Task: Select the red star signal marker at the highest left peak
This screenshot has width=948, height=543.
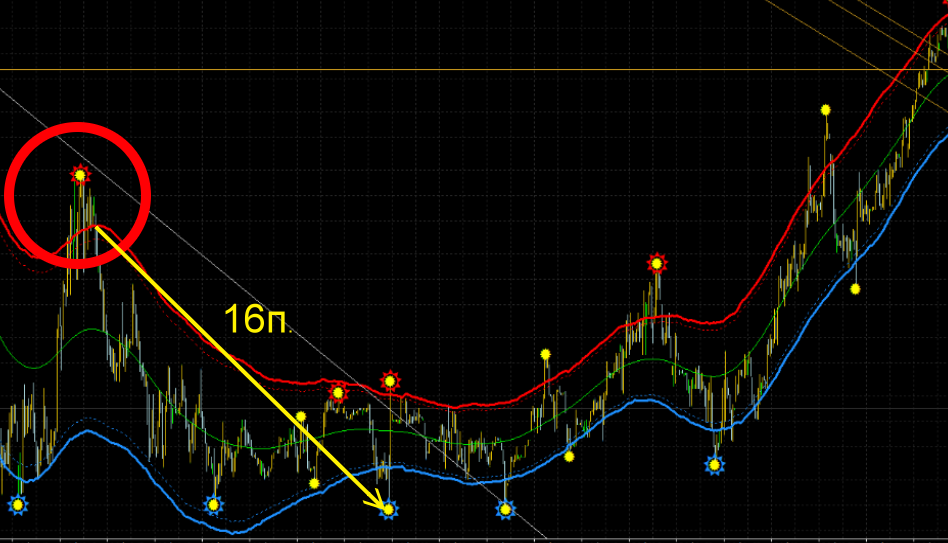Action: point(80,175)
